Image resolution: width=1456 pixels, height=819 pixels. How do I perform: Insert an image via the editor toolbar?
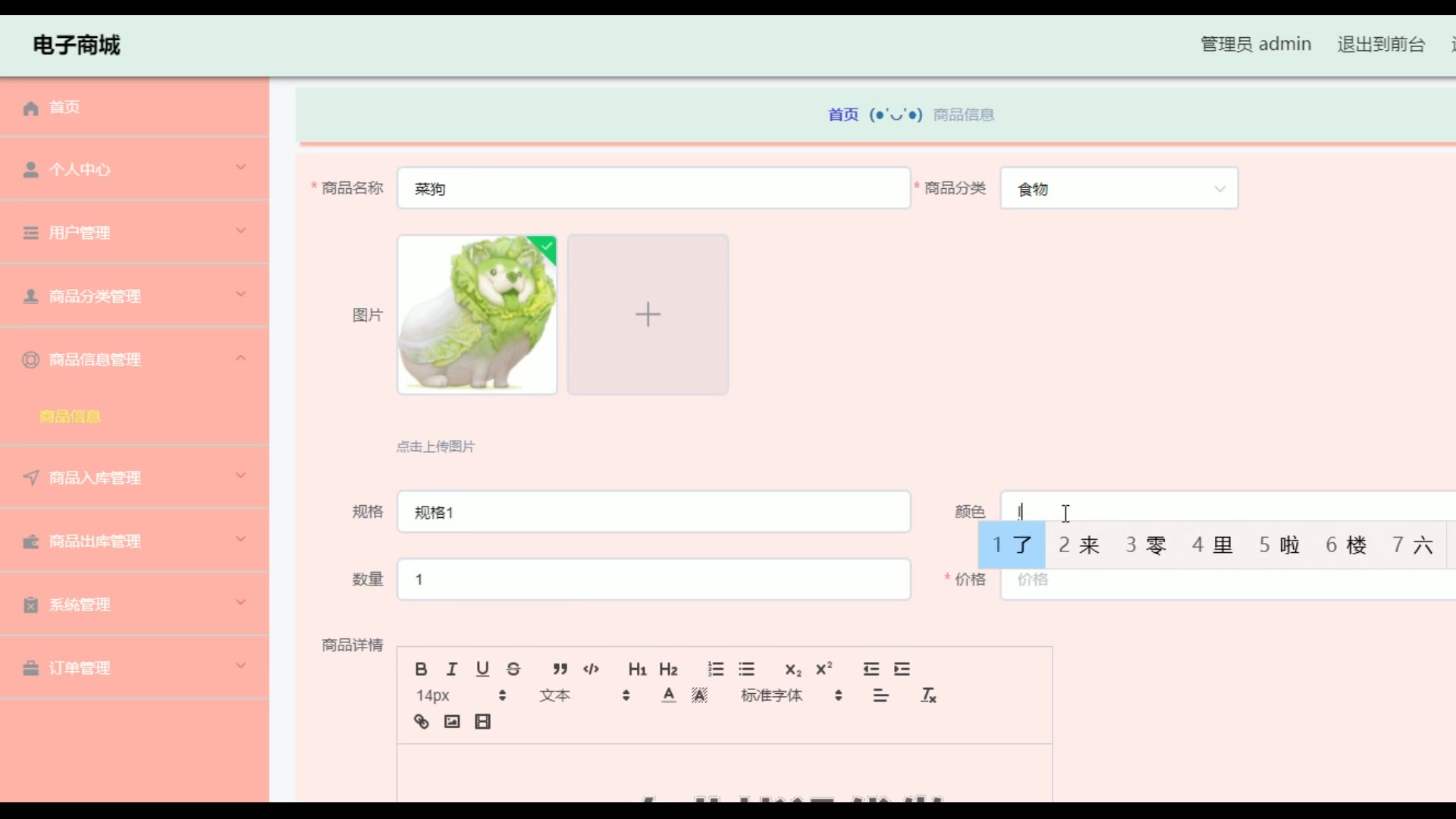452,721
